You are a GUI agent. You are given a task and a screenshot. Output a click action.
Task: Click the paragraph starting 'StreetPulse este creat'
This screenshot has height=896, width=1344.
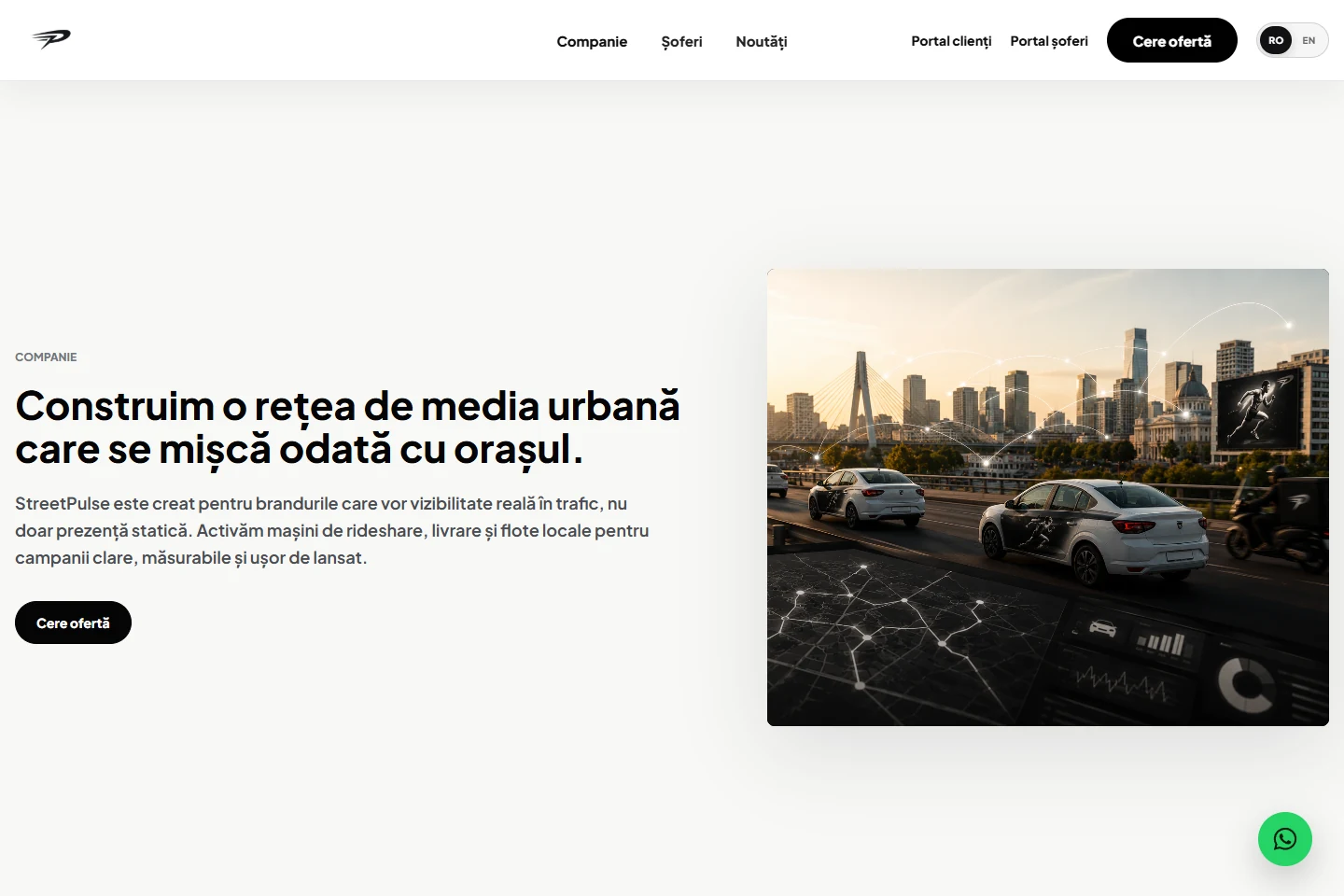pyautogui.click(x=332, y=530)
